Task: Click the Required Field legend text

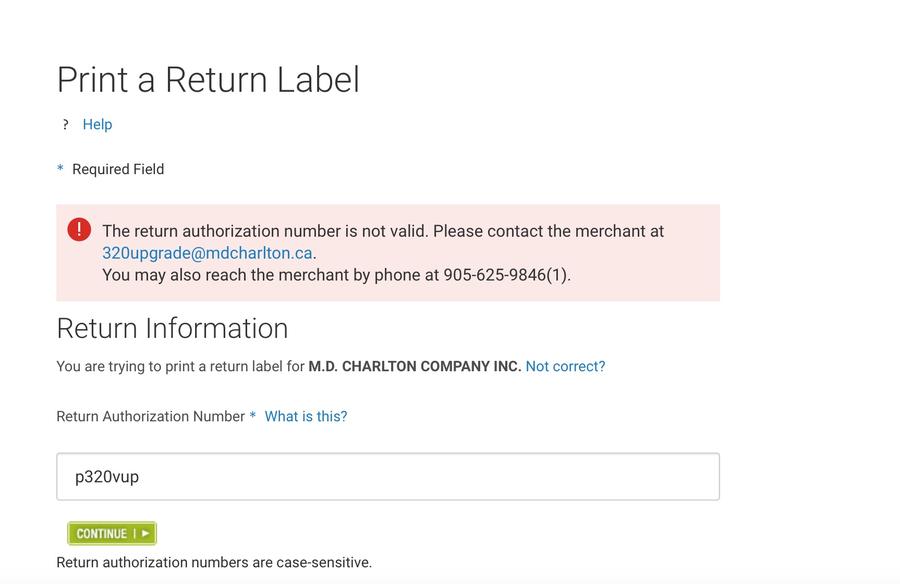Action: (x=118, y=169)
